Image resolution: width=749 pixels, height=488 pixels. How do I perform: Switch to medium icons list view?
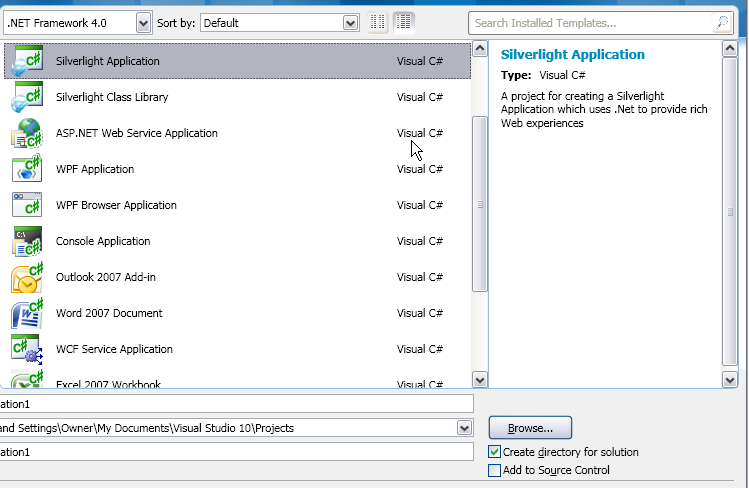tap(404, 22)
